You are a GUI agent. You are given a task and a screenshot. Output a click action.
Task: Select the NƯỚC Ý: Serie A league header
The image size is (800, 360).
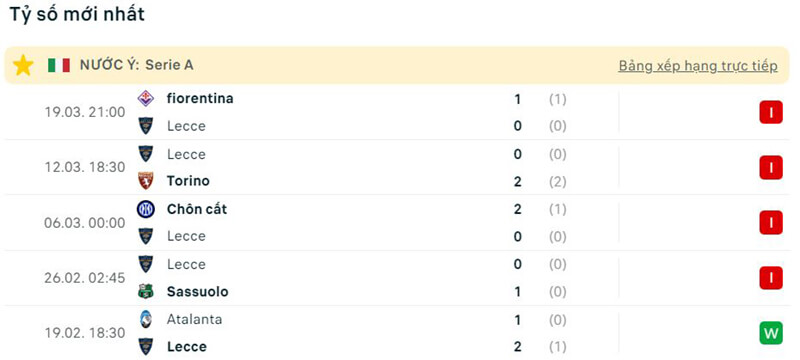click(137, 65)
